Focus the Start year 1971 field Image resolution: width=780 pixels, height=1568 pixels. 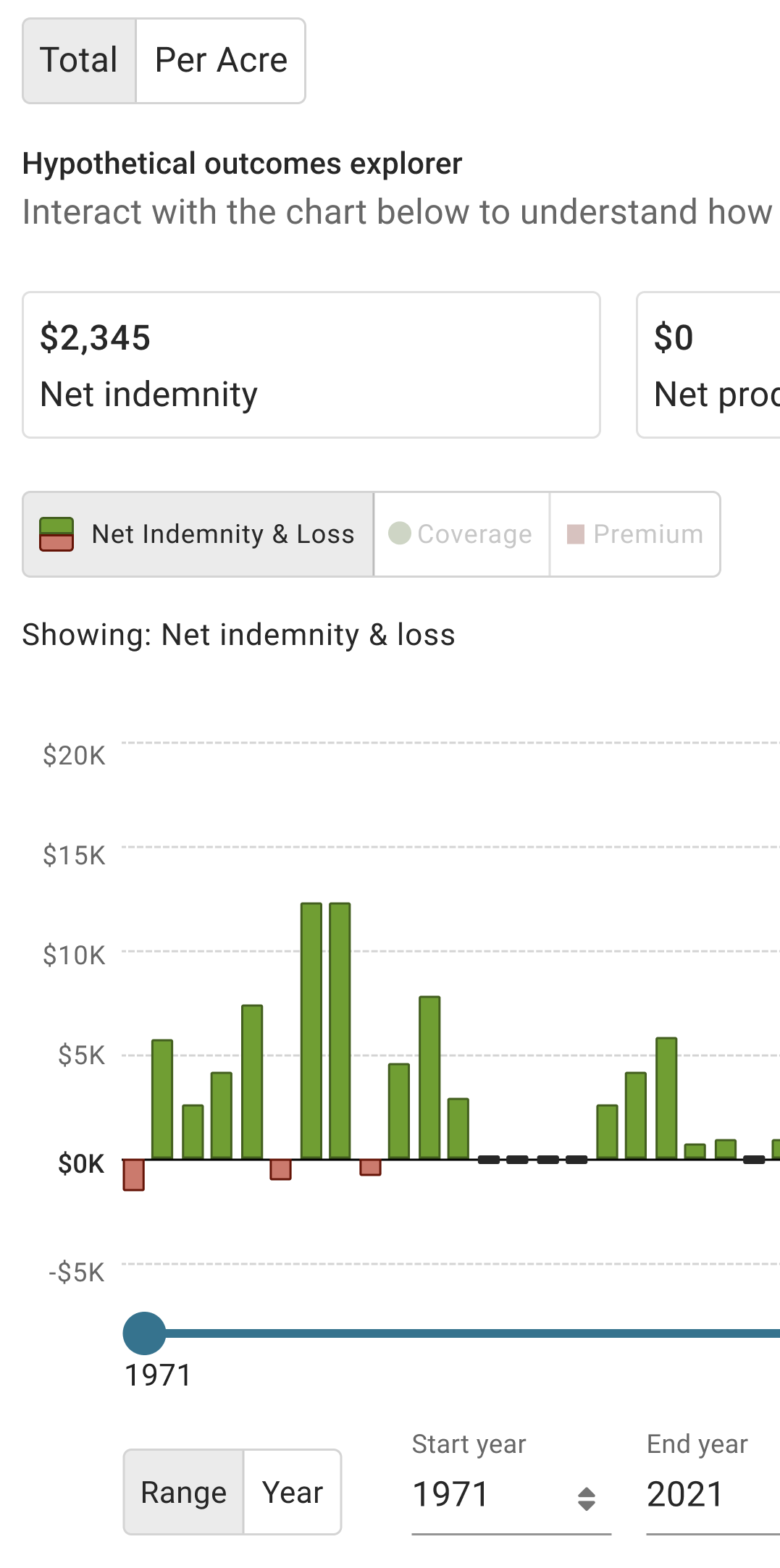511,1495
